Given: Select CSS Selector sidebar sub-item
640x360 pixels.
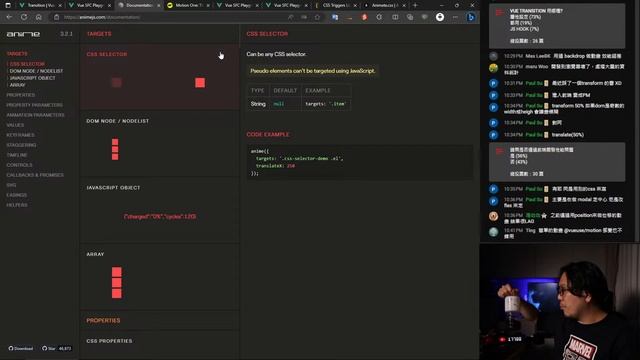Looking at the screenshot, I should pos(27,64).
